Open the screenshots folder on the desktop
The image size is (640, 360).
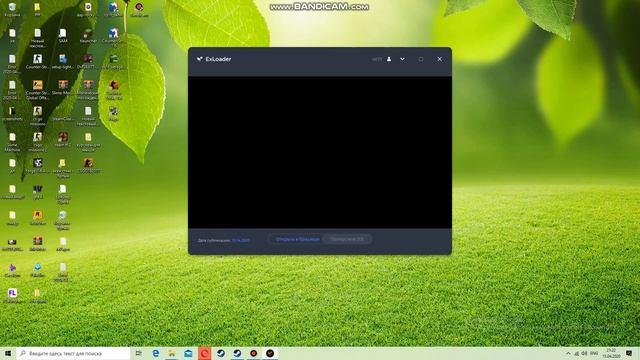[12, 113]
